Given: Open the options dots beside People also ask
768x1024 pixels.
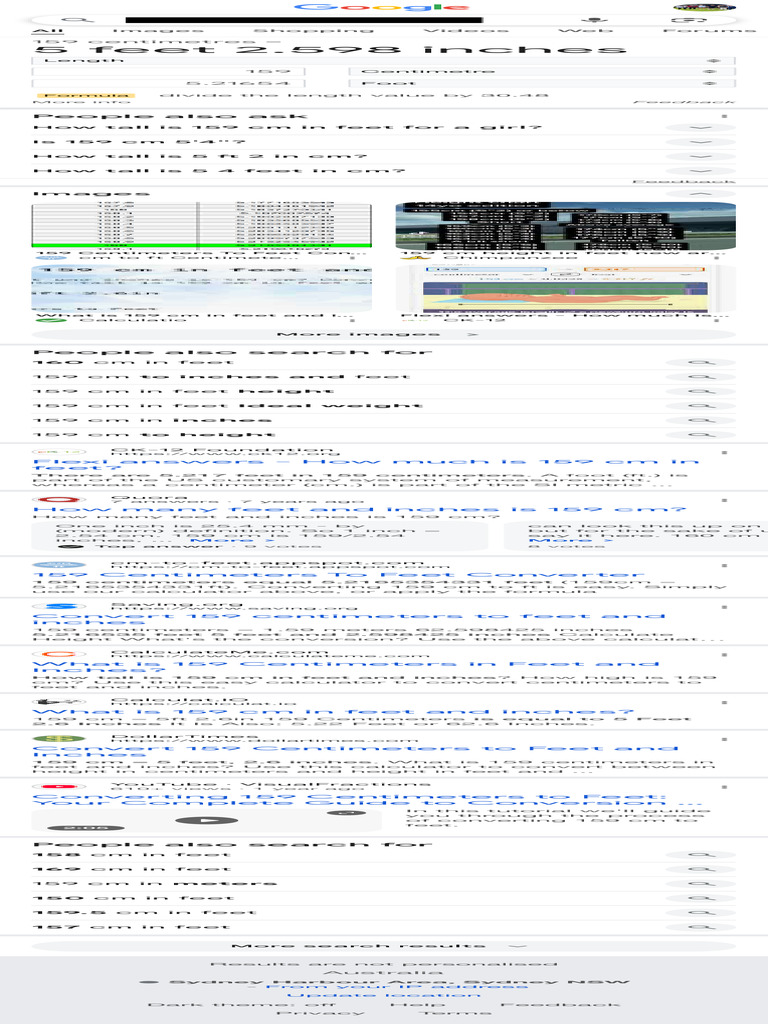Looking at the screenshot, I should [724, 116].
